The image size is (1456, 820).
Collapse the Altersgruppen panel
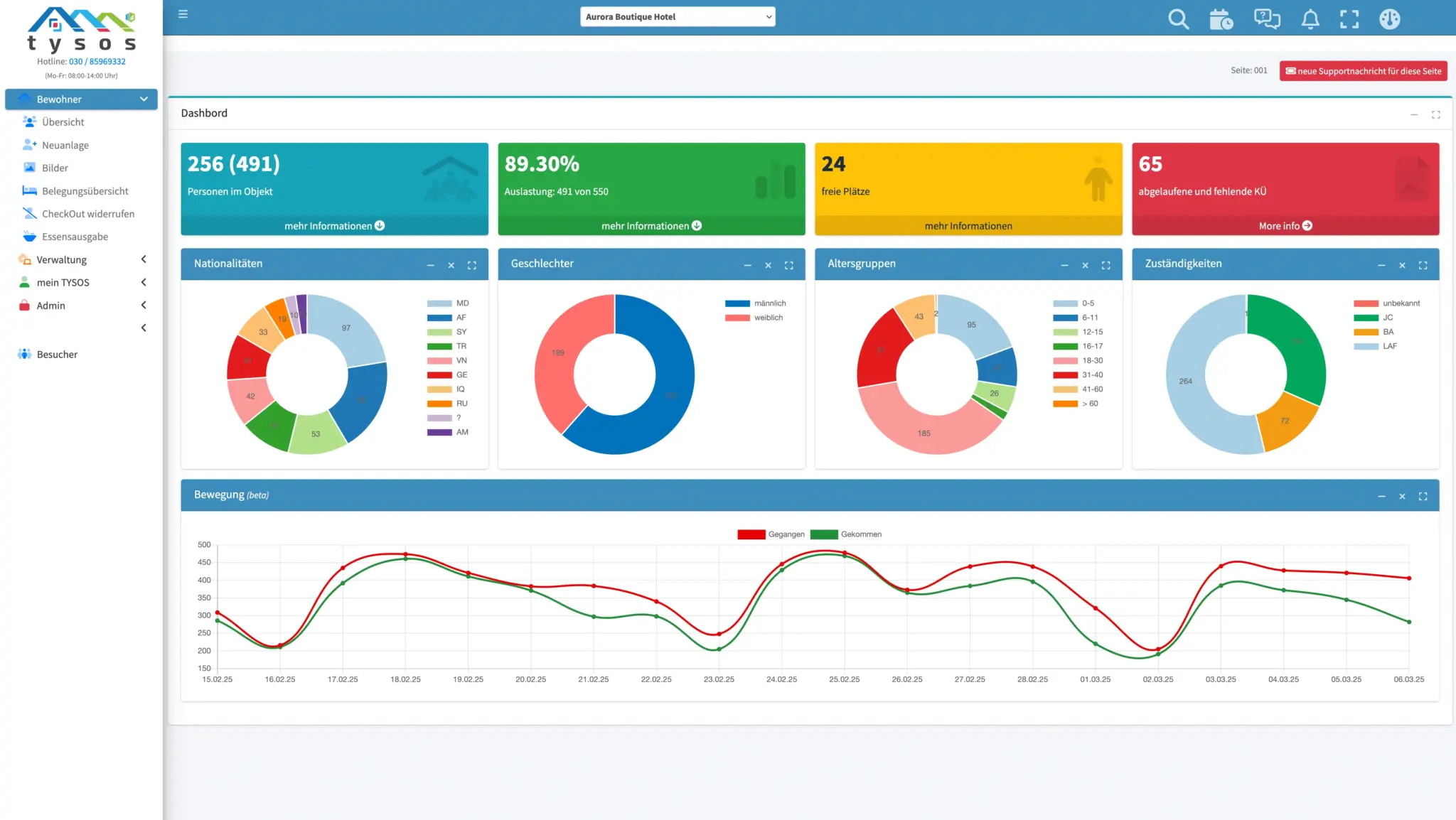(1064, 265)
